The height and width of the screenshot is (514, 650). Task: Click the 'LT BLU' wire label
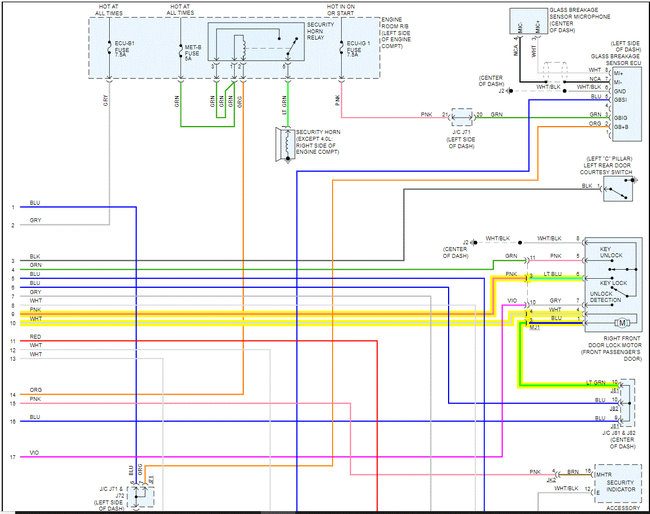coord(553,274)
